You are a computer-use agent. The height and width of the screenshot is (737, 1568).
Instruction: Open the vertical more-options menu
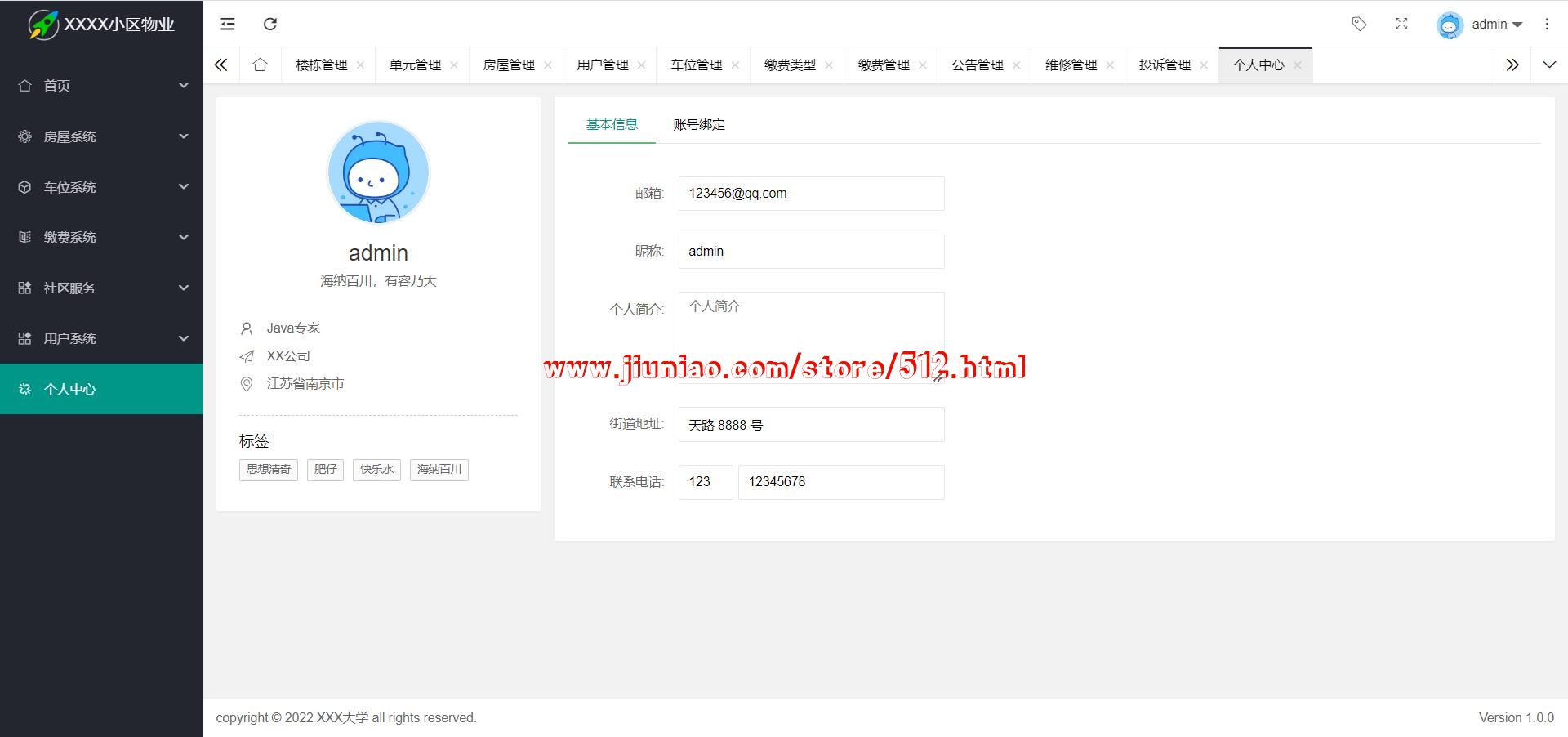click(x=1547, y=25)
